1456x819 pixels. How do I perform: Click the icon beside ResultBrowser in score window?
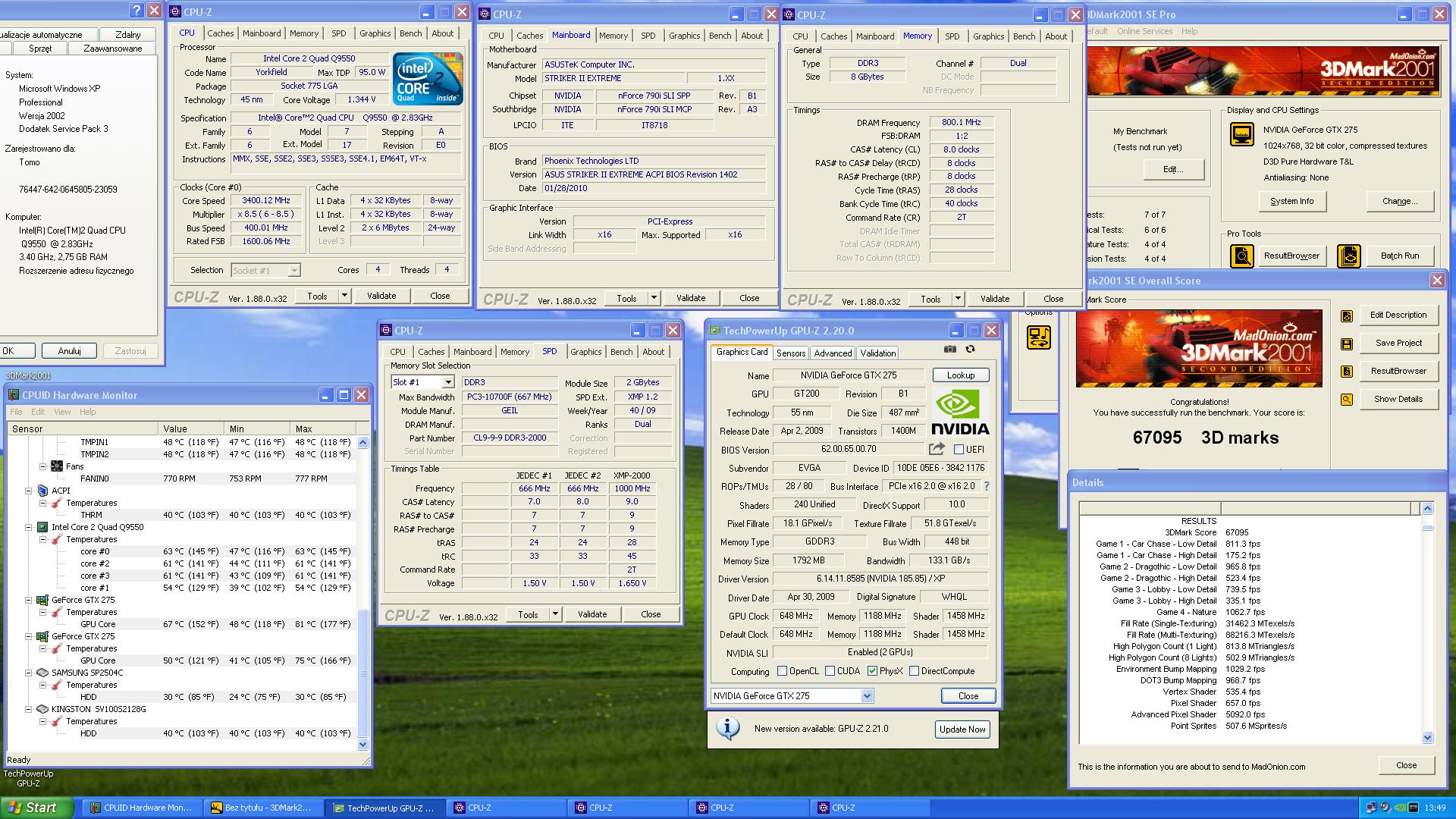[x=1347, y=372]
